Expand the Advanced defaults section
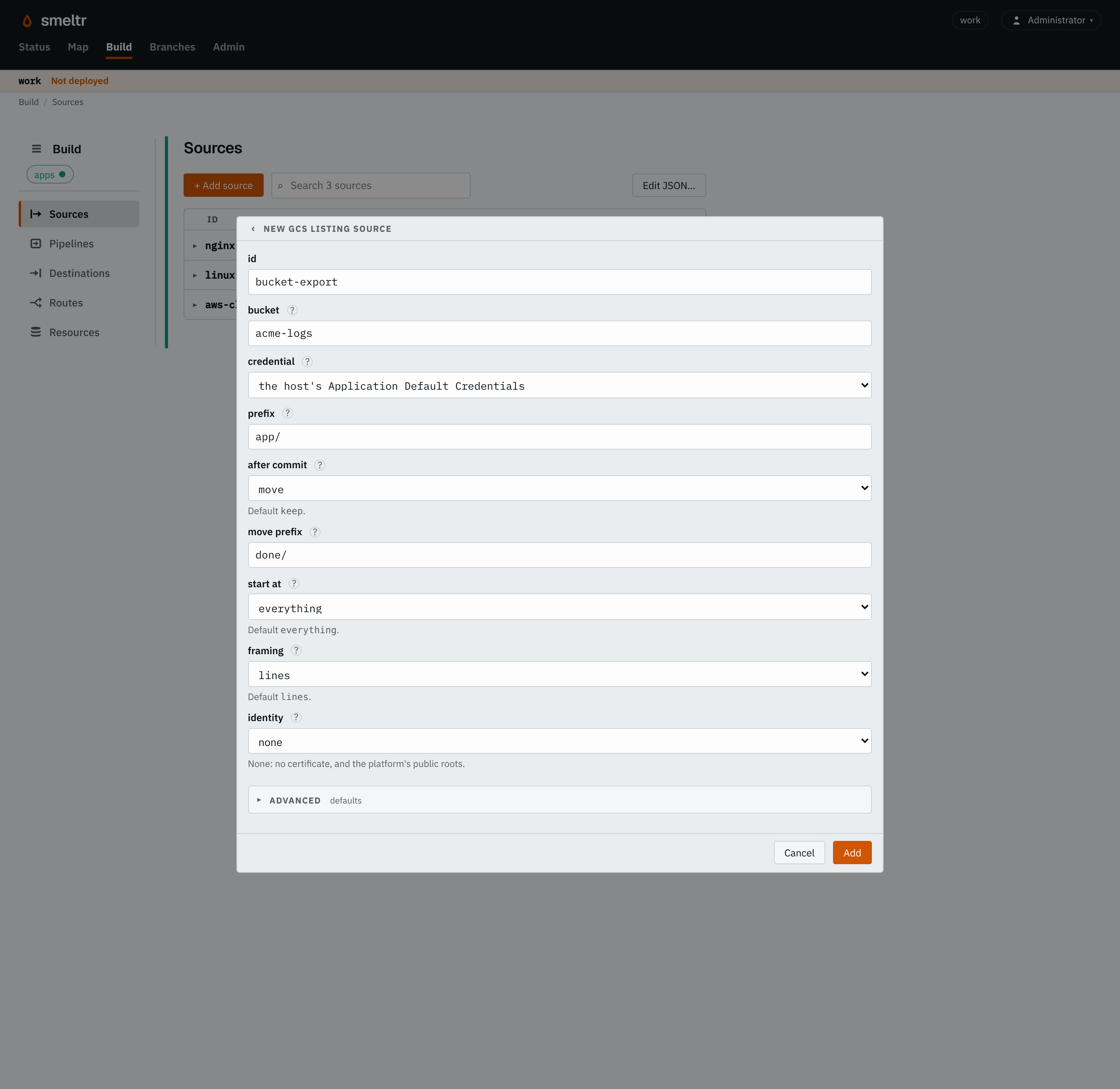1120x1089 pixels. (560, 800)
